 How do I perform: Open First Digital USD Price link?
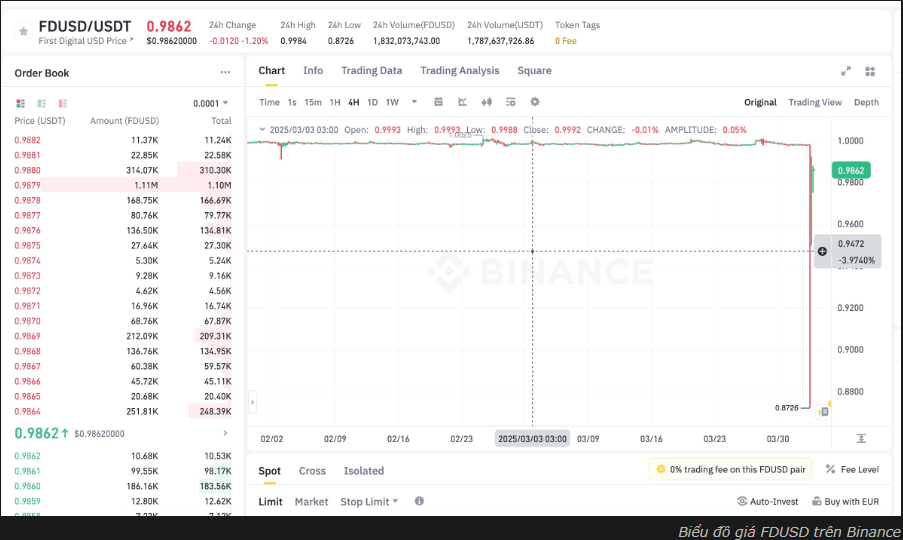pos(86,41)
